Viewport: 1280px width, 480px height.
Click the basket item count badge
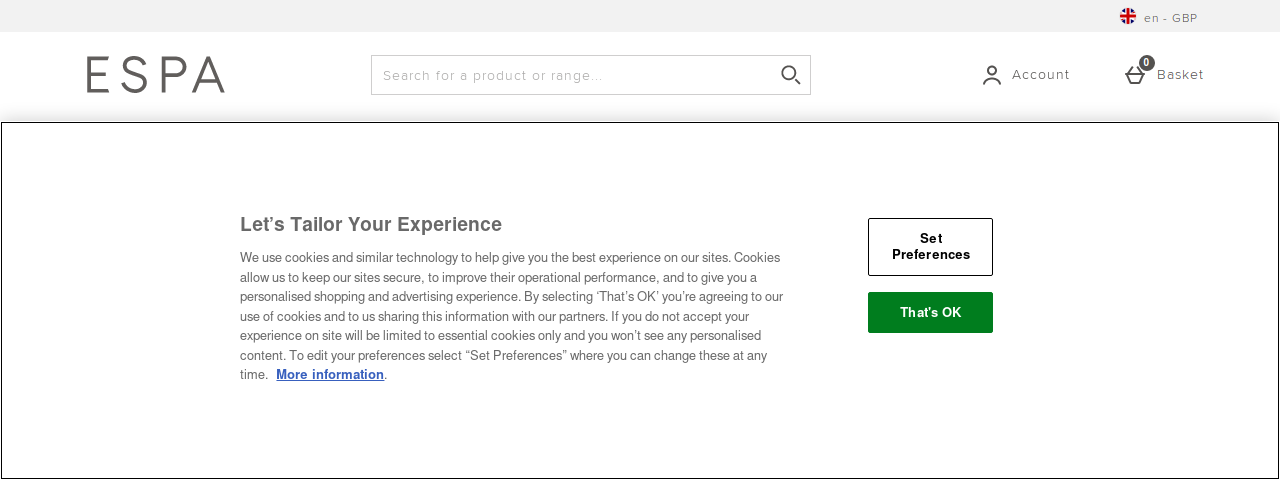pos(1147,62)
